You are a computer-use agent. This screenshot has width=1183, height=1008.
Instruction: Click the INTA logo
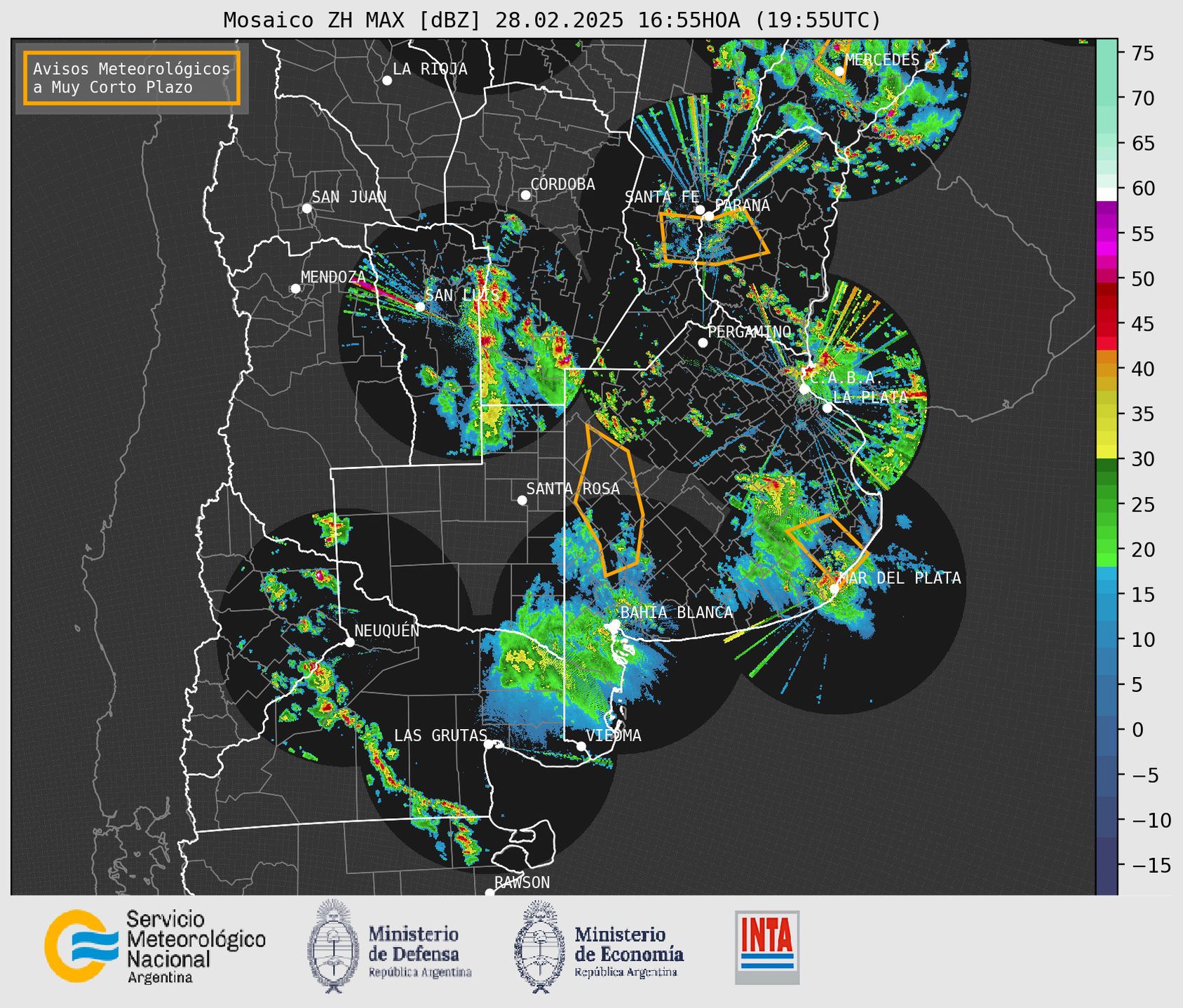coord(767,947)
